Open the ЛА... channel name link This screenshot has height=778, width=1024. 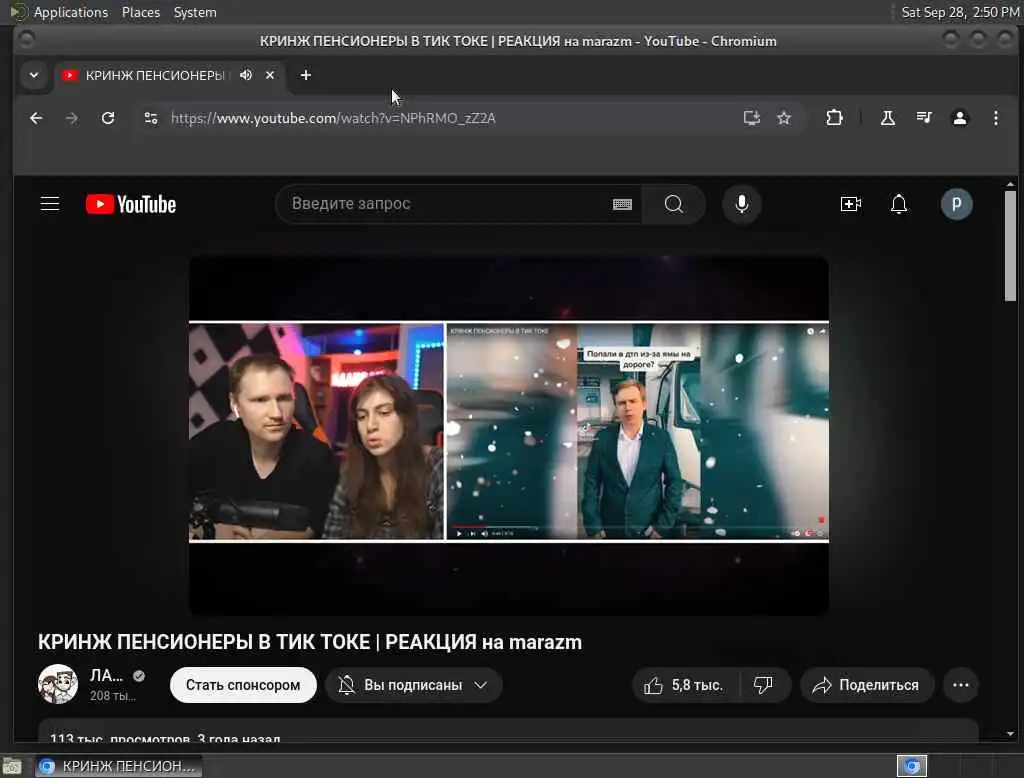click(106, 675)
